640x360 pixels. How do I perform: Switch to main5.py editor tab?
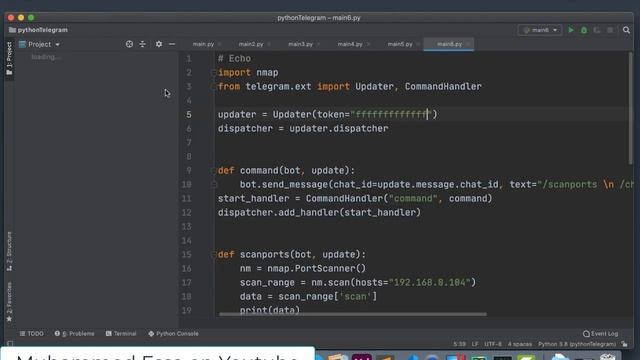(x=400, y=44)
